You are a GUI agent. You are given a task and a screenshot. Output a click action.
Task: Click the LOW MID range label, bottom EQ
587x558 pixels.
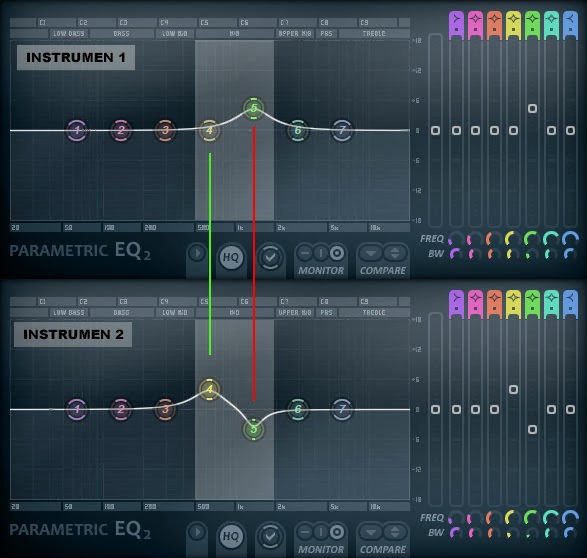[174, 312]
